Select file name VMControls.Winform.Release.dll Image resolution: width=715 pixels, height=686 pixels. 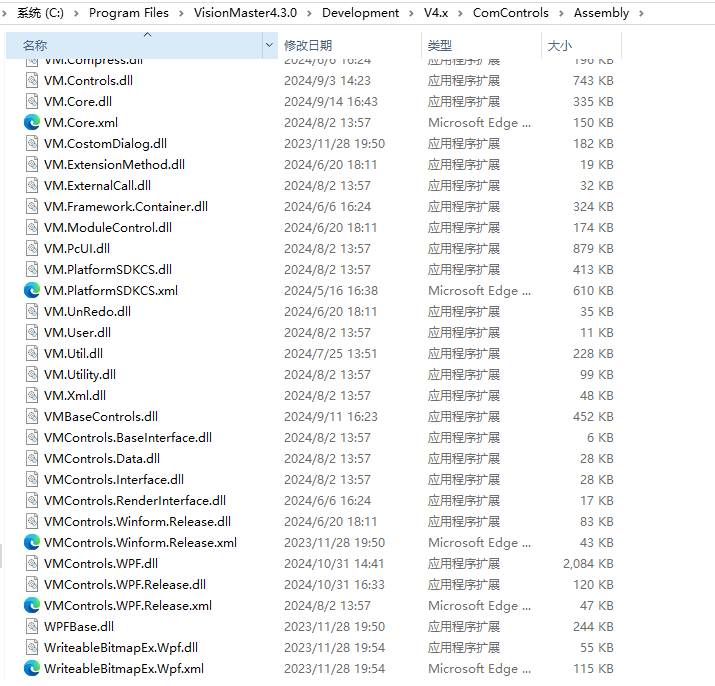coord(137,521)
